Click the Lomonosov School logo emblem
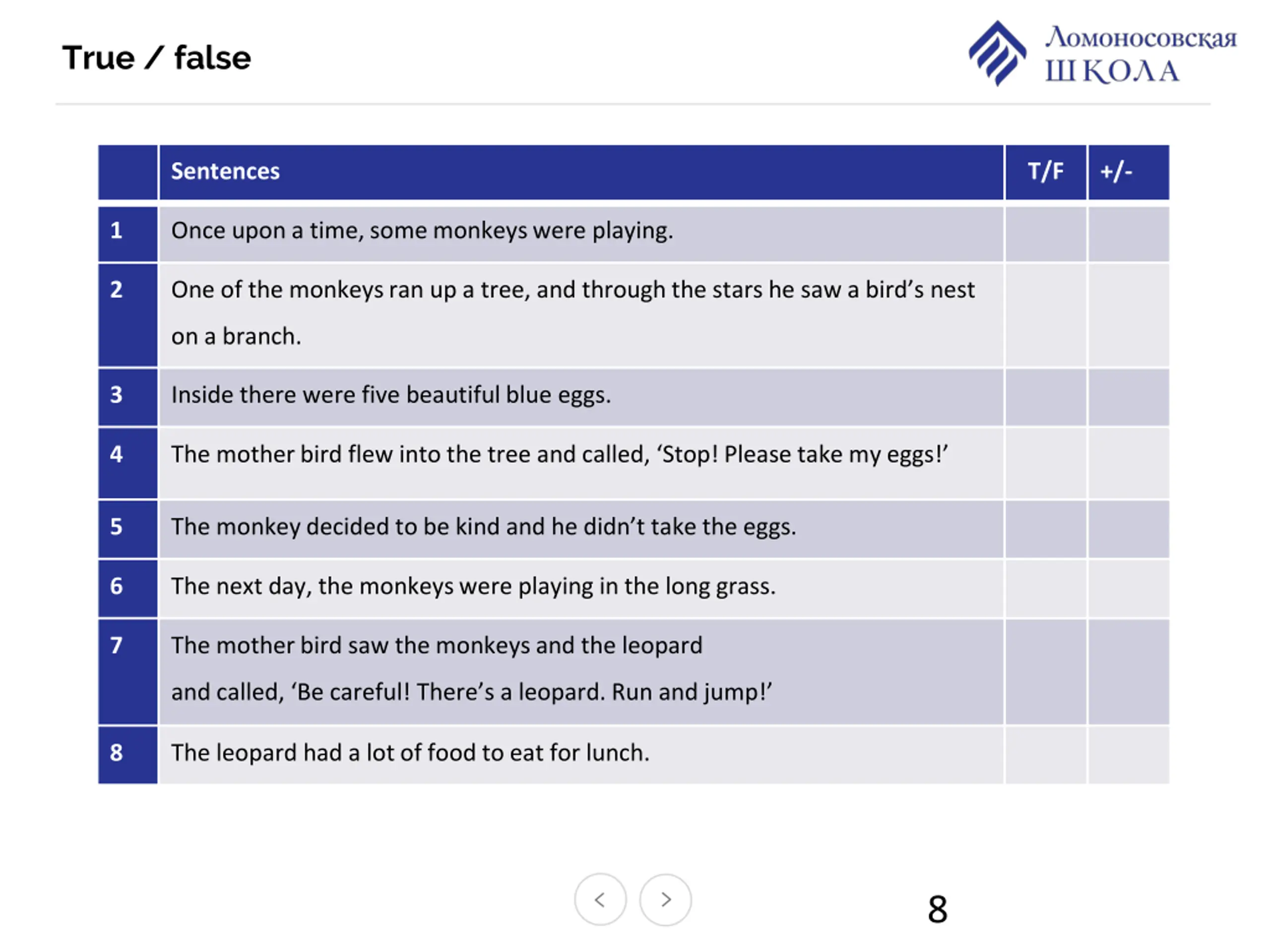The height and width of the screenshot is (952, 1270). [997, 54]
